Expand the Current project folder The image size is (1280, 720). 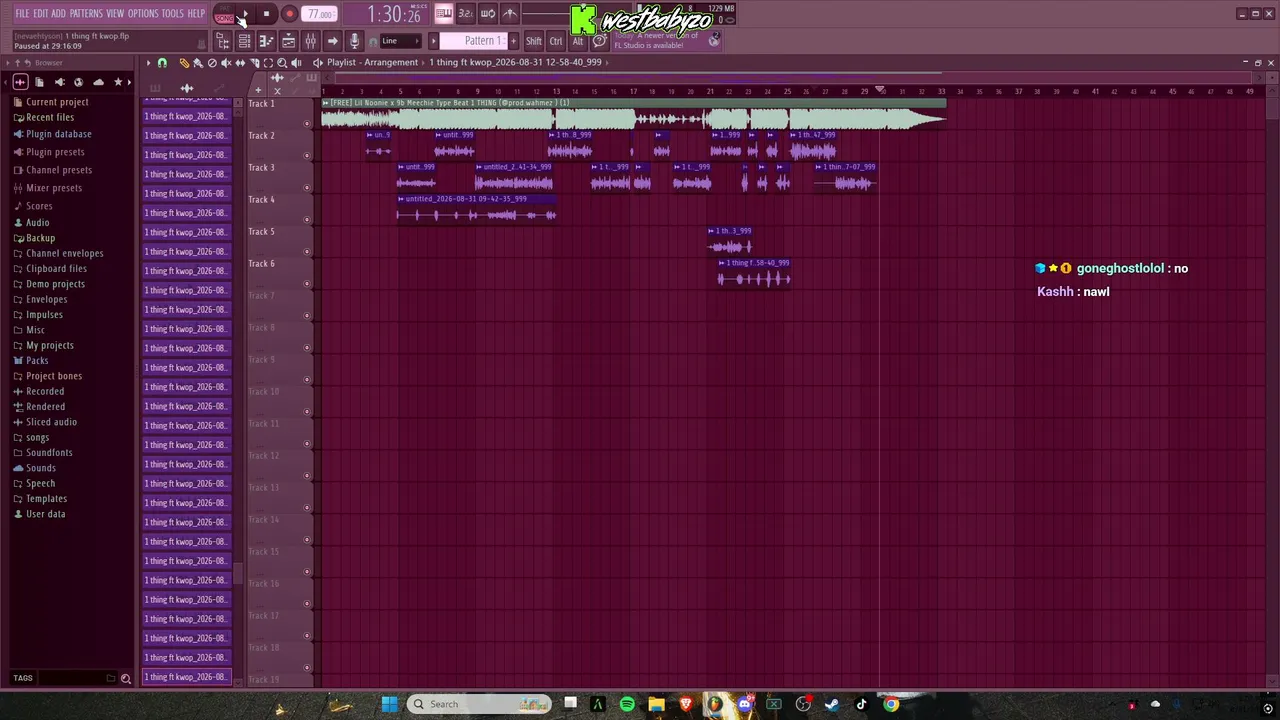57,102
